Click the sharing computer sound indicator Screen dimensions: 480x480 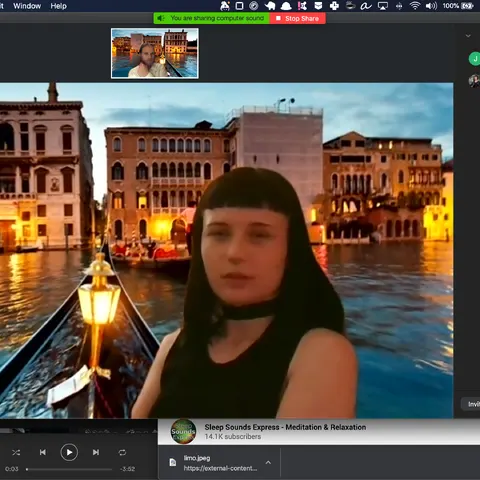click(x=211, y=18)
